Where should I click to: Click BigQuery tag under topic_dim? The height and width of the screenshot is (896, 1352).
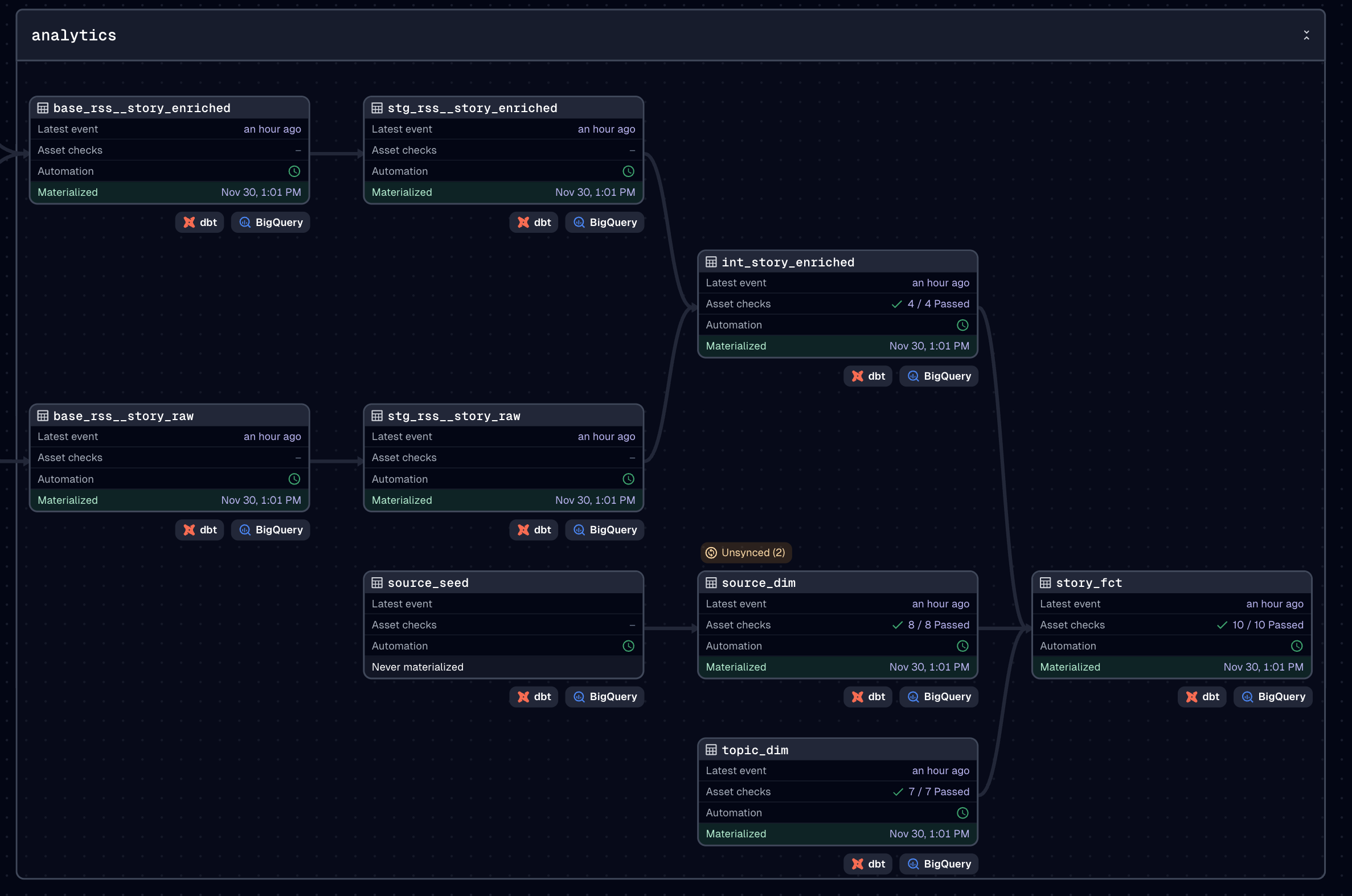click(x=938, y=864)
